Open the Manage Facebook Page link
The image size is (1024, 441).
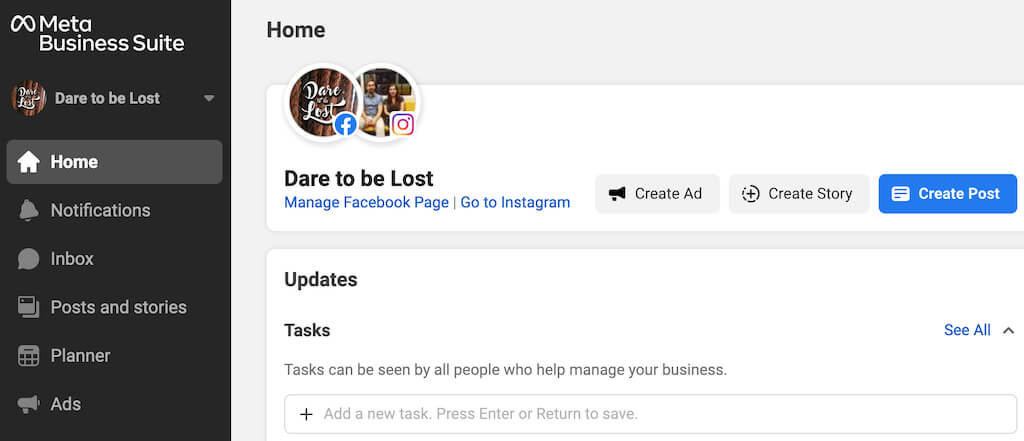(x=366, y=202)
